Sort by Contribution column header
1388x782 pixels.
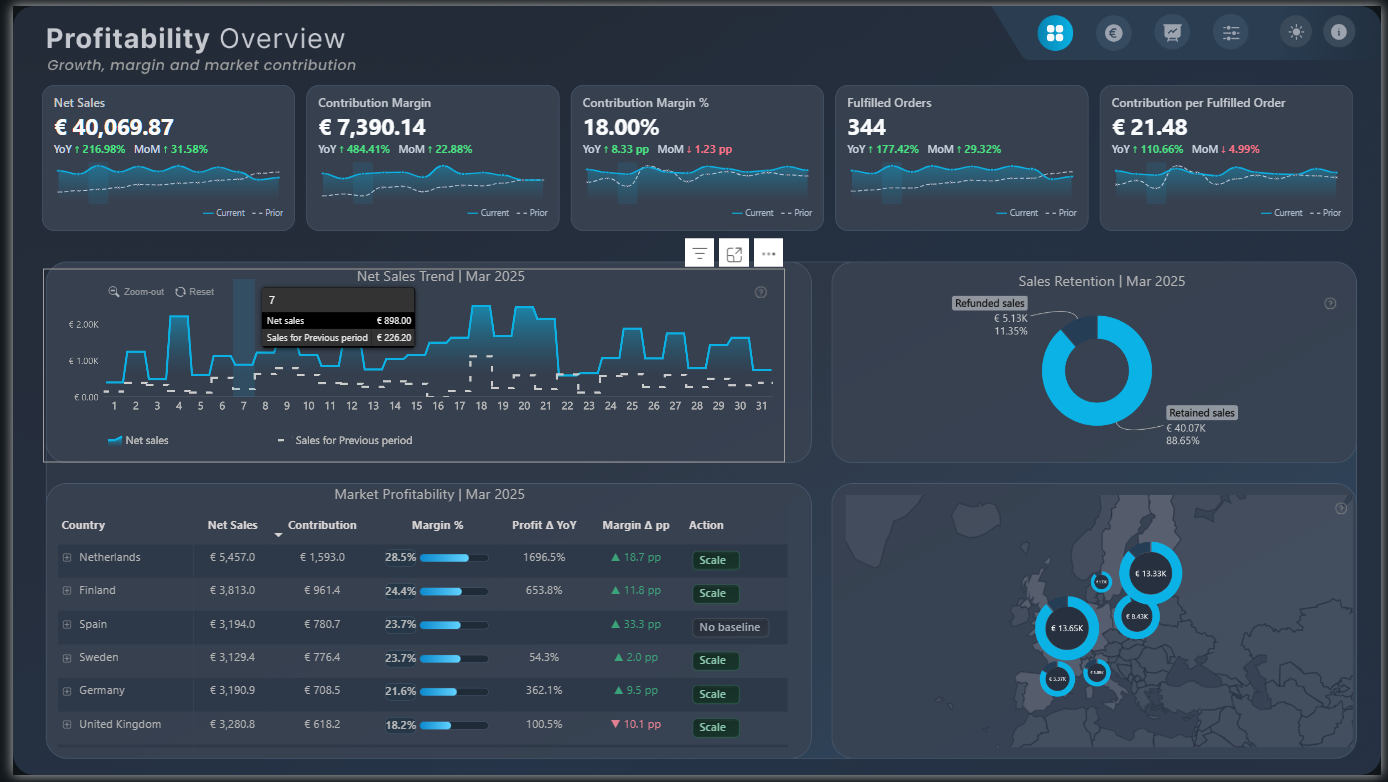(x=322, y=525)
